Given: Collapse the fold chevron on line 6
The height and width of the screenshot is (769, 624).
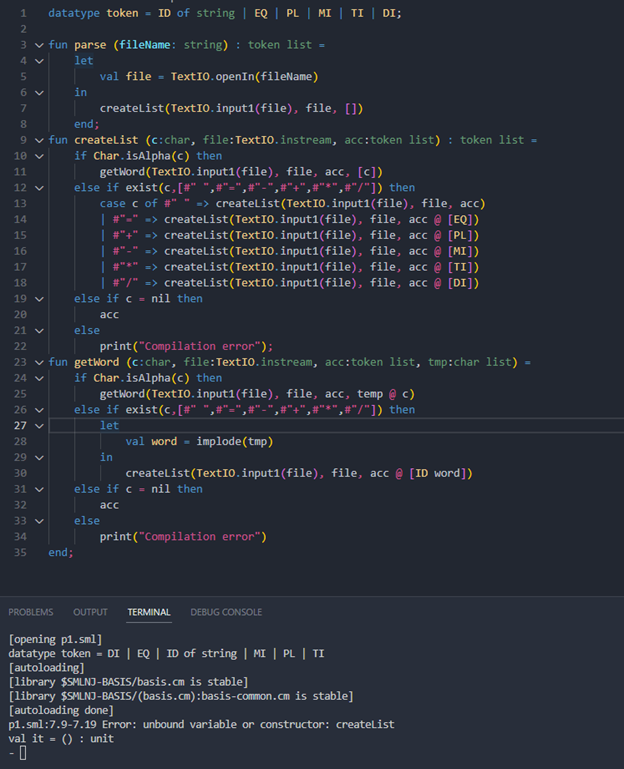Looking at the screenshot, I should 39,93.
